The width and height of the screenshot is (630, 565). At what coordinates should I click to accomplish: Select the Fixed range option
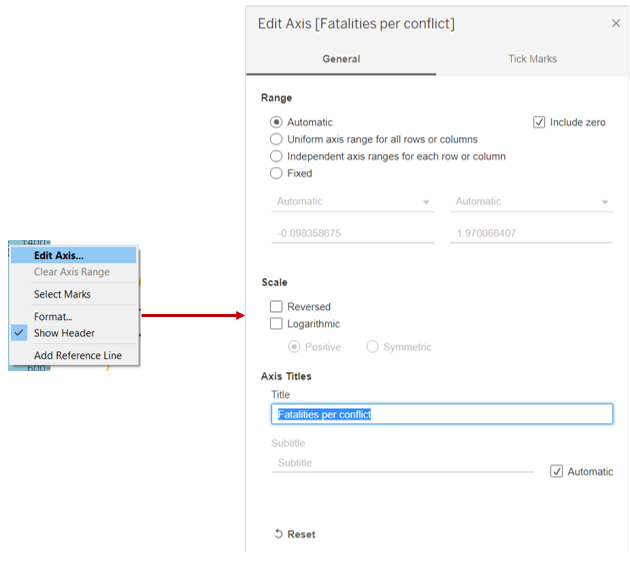coord(277,173)
